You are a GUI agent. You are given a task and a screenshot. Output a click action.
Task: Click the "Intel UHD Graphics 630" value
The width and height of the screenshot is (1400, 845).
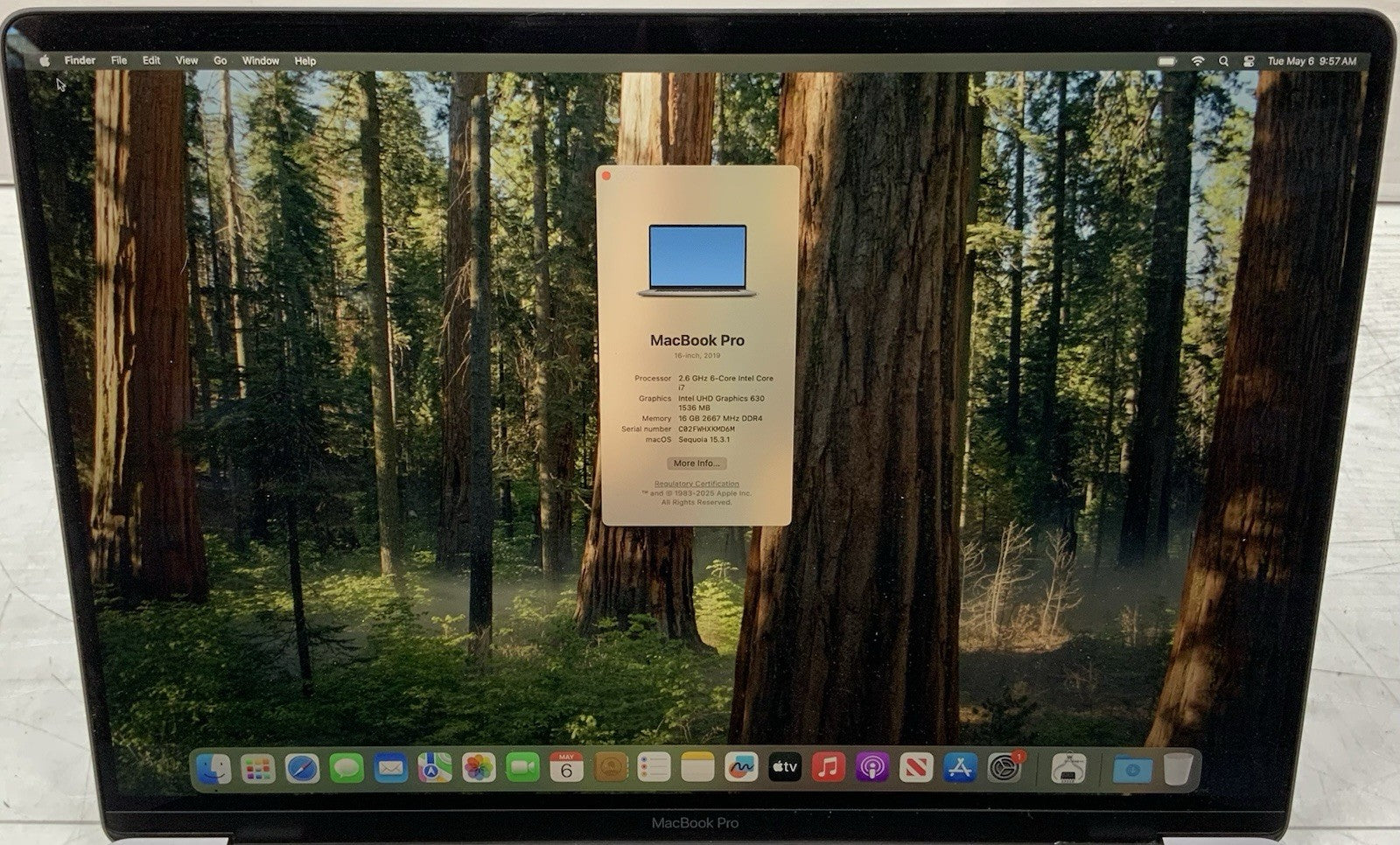721,398
